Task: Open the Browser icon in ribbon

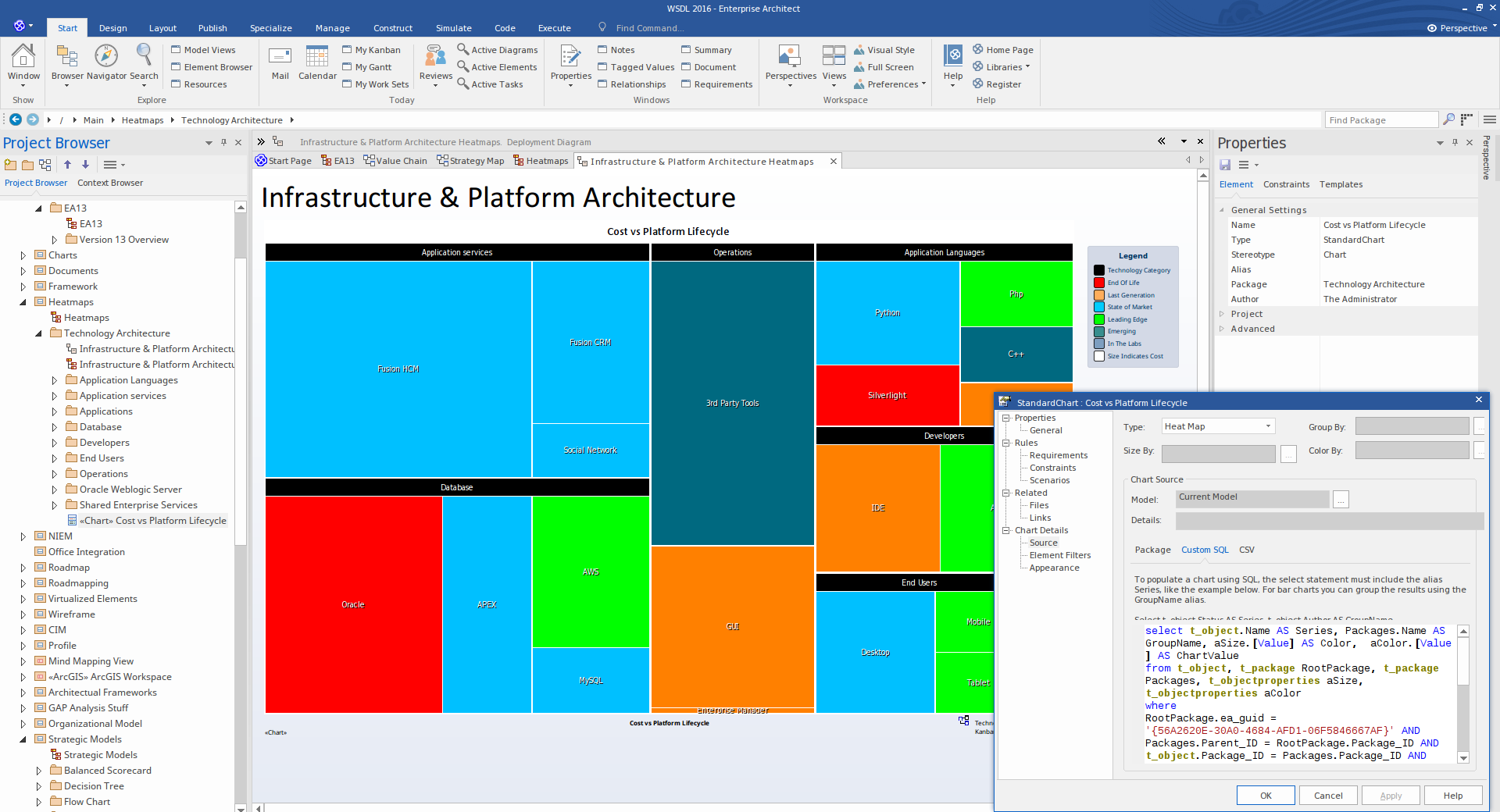Action: [x=66, y=58]
